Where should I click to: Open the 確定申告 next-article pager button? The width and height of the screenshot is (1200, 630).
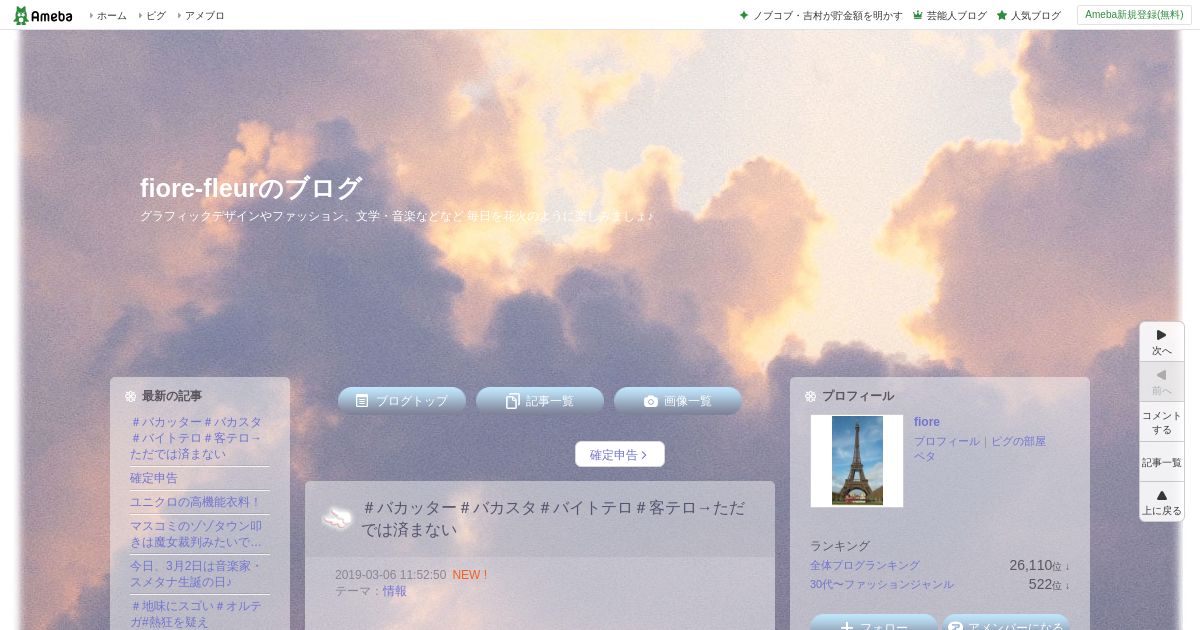[620, 454]
